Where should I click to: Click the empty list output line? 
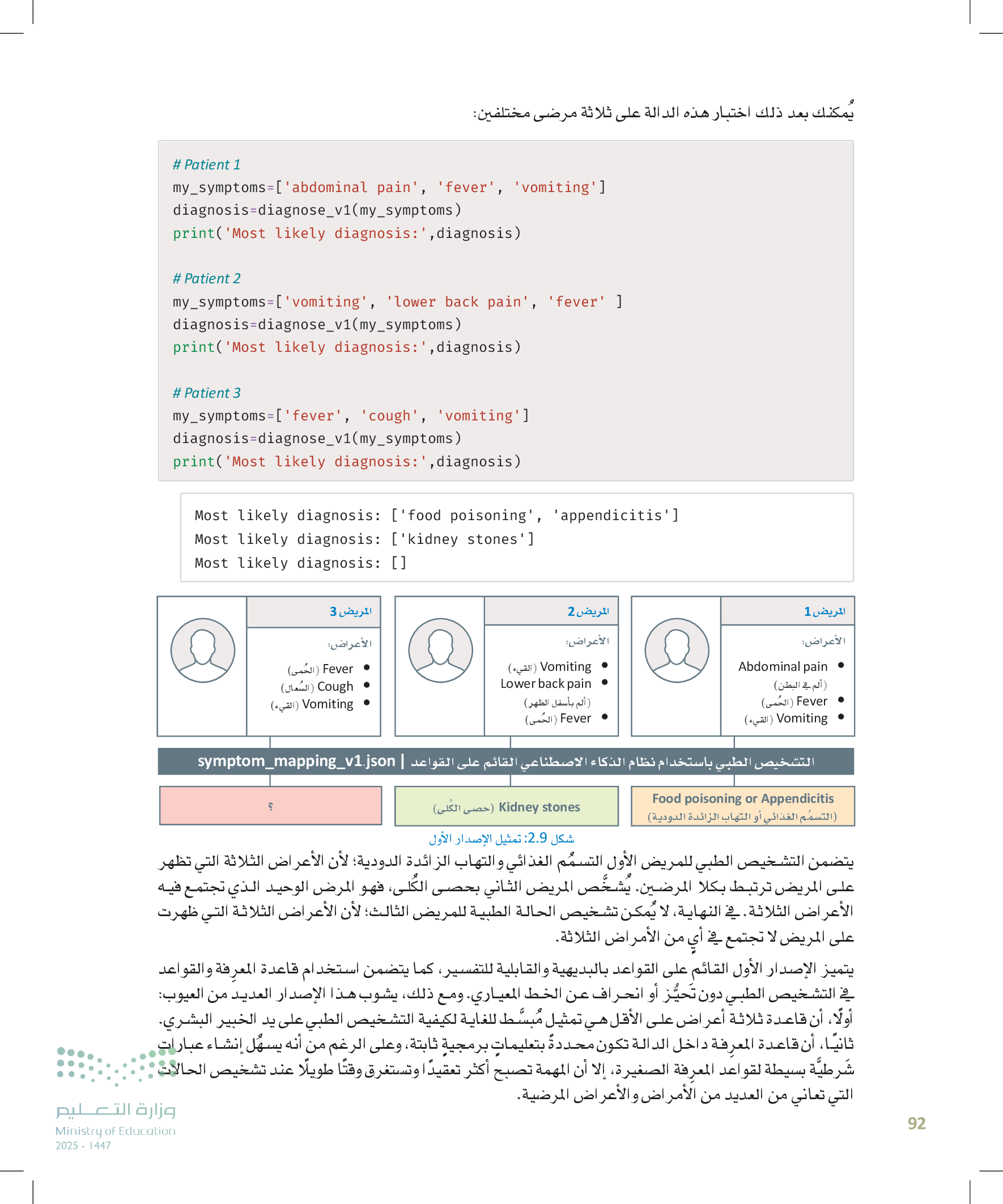pyautogui.click(x=300, y=563)
